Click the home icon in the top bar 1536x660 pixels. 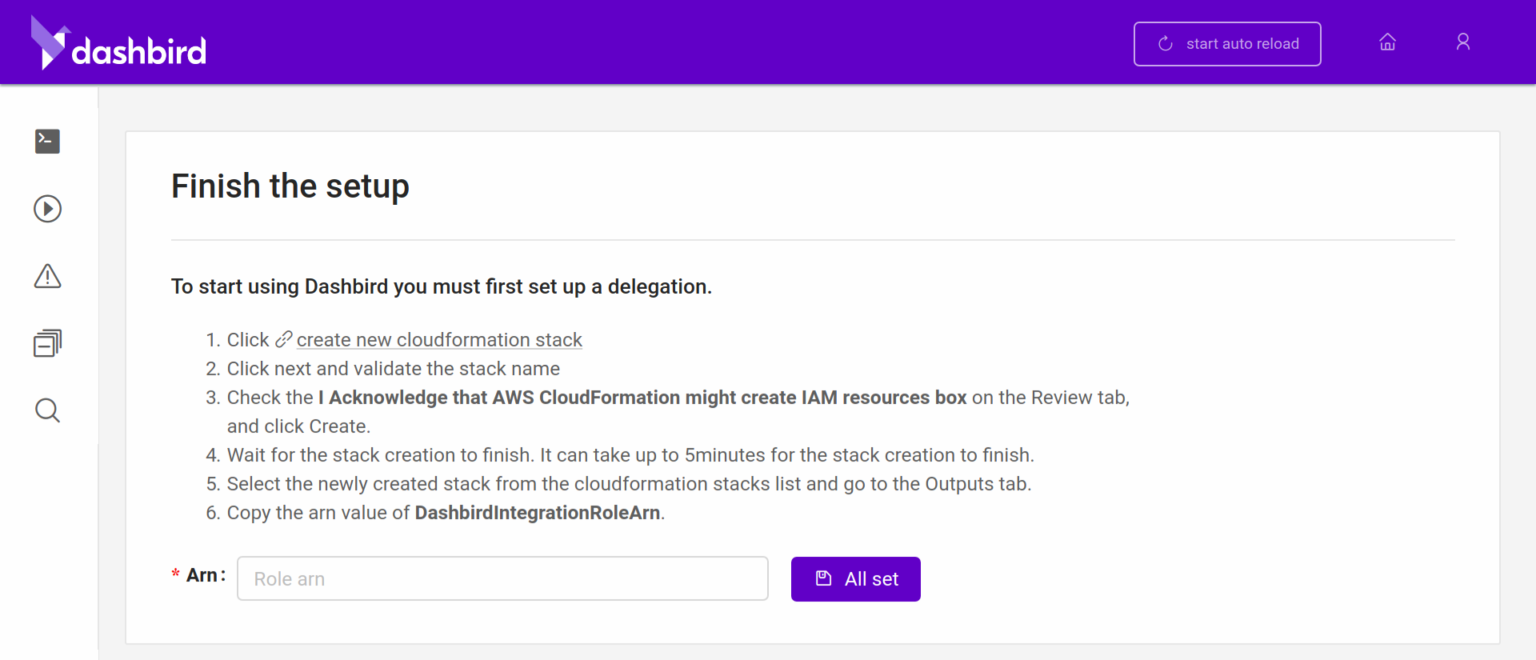click(x=1387, y=41)
